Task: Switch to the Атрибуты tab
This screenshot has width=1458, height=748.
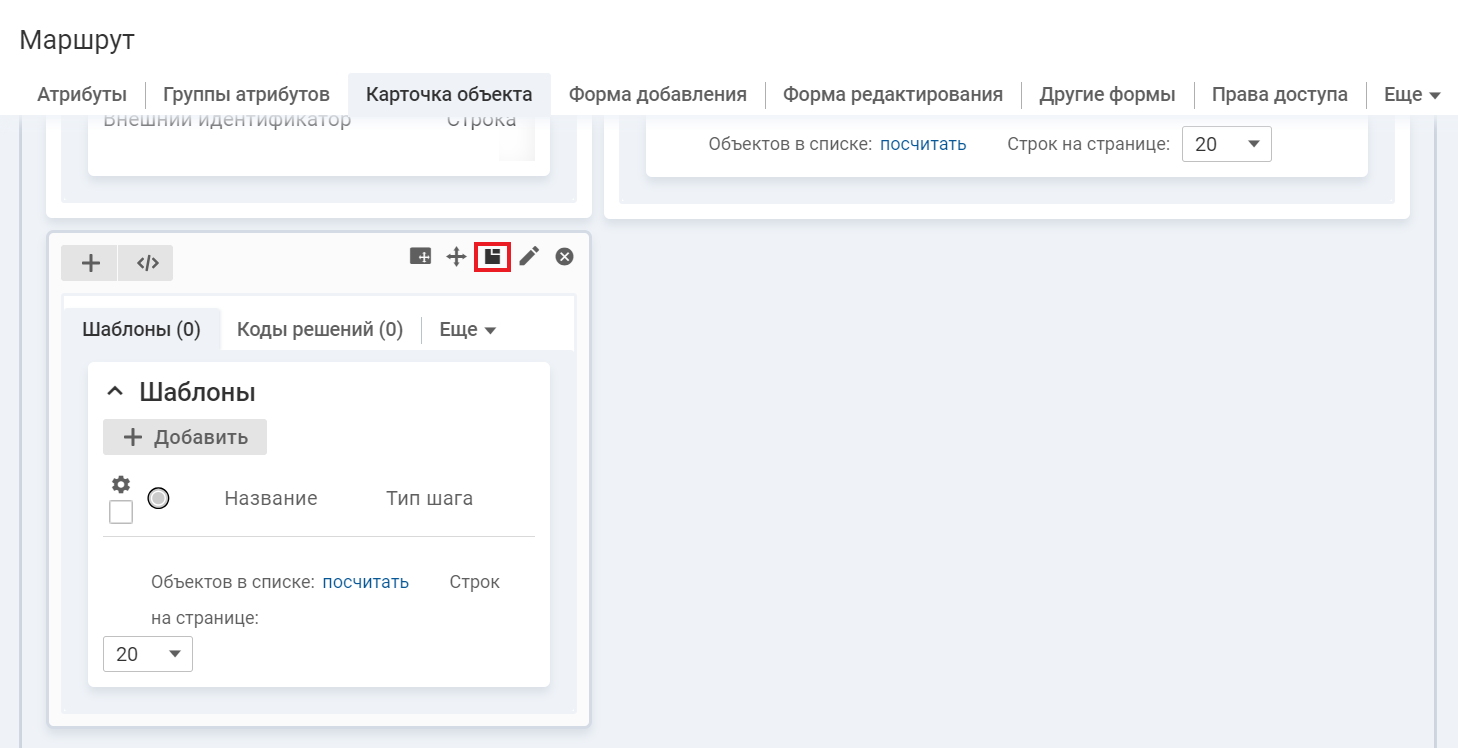Action: [82, 95]
